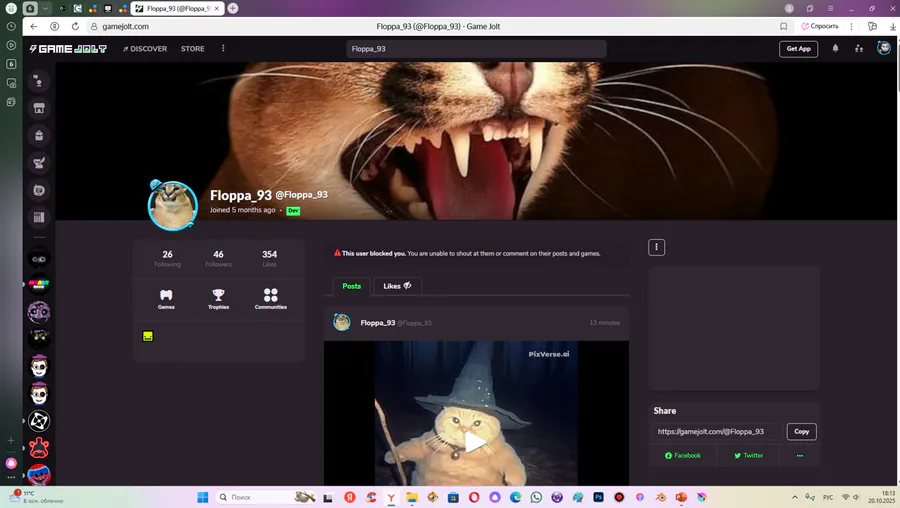Reload the current page
Viewport: 900px width, 508px height.
(75, 26)
